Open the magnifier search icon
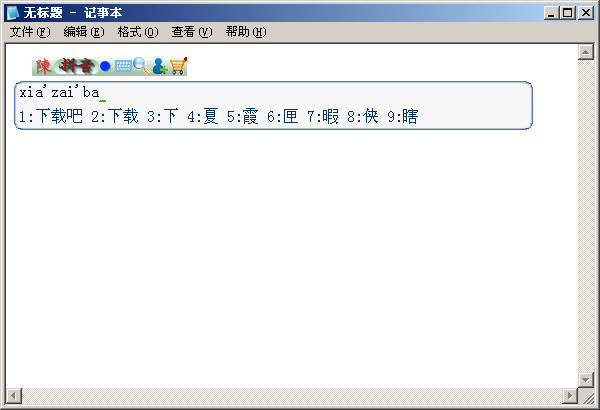The width and height of the screenshot is (600, 410). coord(142,66)
